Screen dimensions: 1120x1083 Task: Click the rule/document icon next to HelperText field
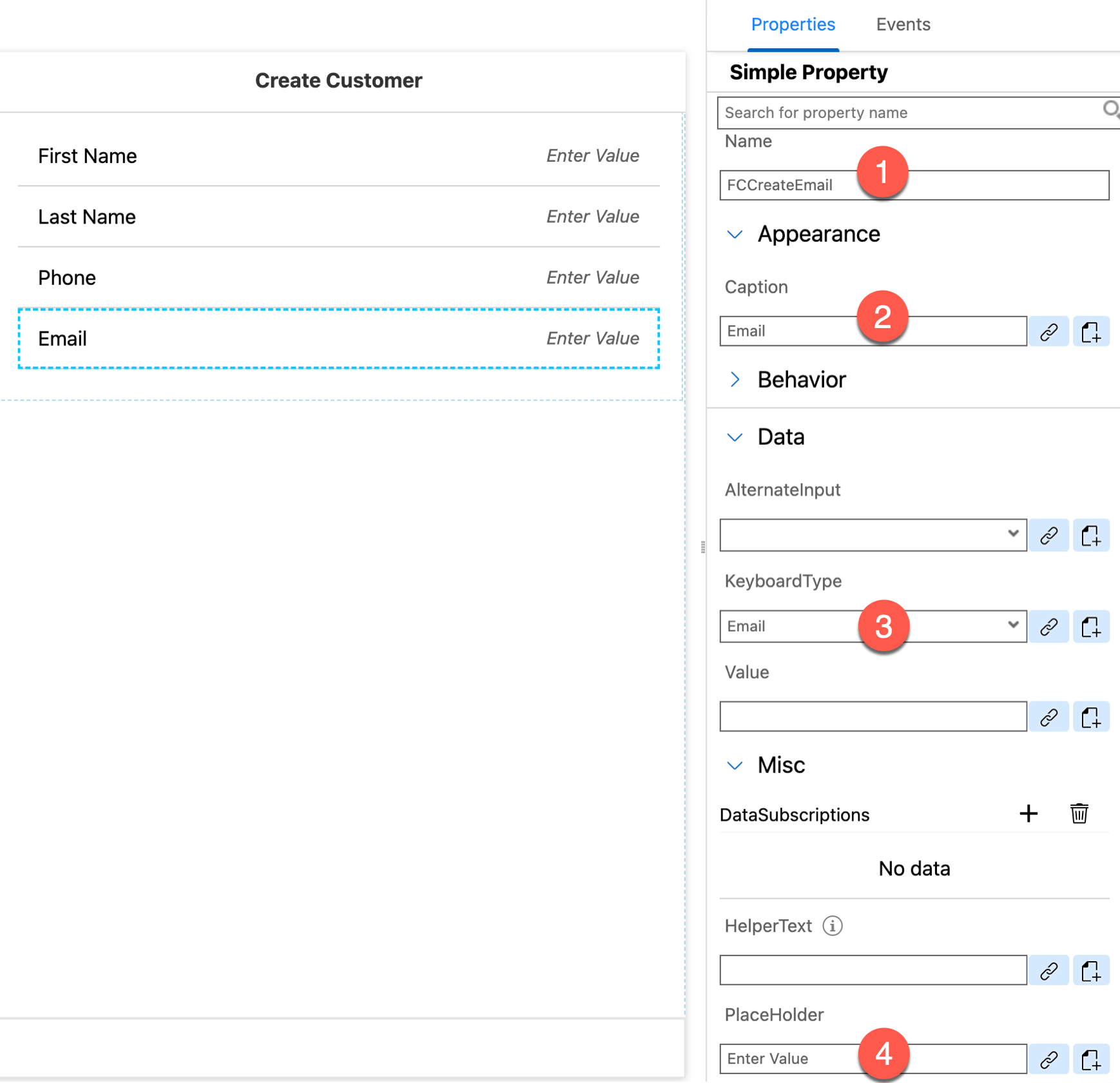tap(1090, 970)
